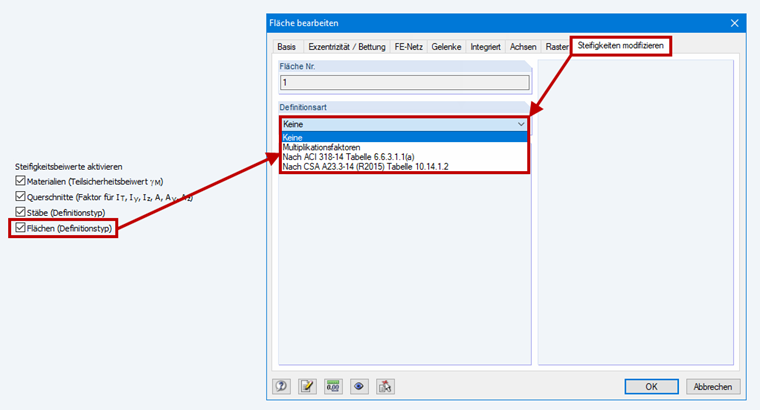
Task: Click the Steifigkeitsbeiwerte aktivieren heading
Action: tap(68, 167)
